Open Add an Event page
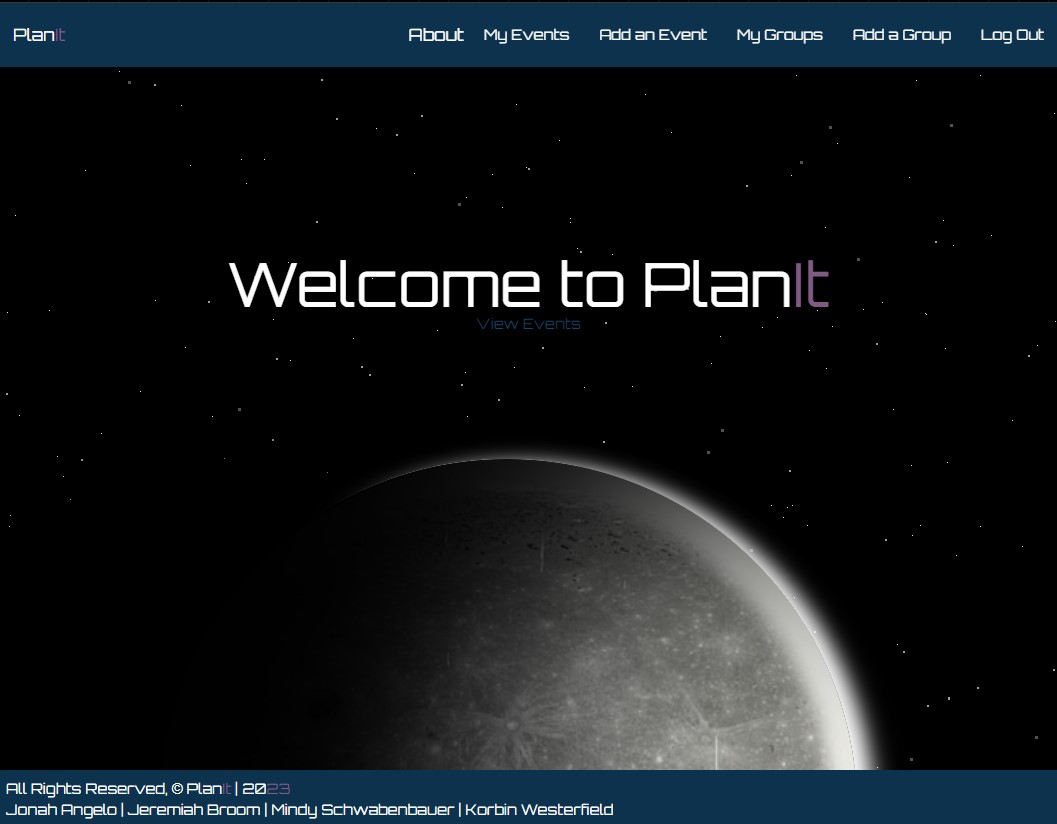This screenshot has width=1057, height=824. pyautogui.click(x=653, y=35)
